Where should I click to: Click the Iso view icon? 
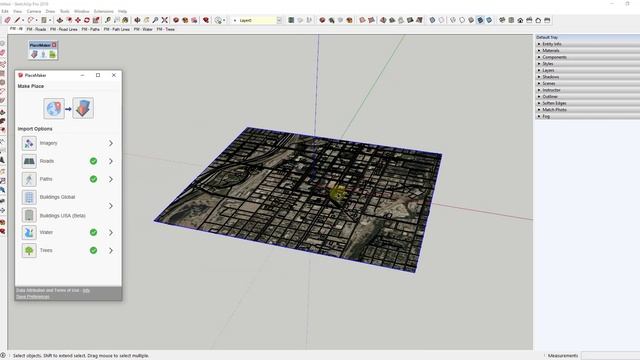click(x=502, y=20)
